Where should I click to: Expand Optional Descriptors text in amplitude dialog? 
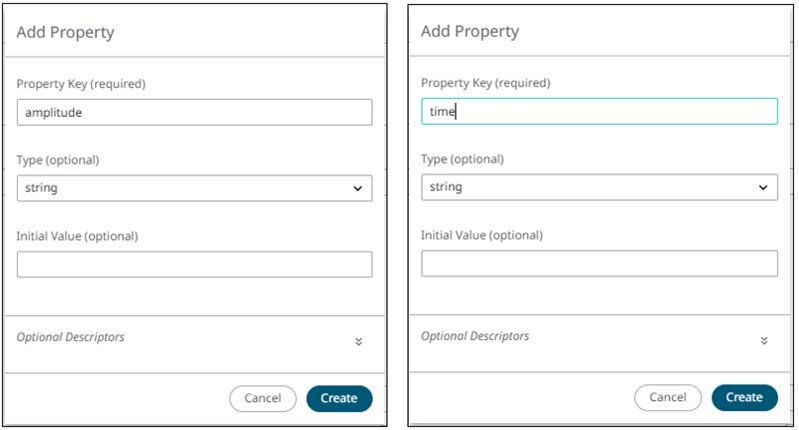[71, 337]
